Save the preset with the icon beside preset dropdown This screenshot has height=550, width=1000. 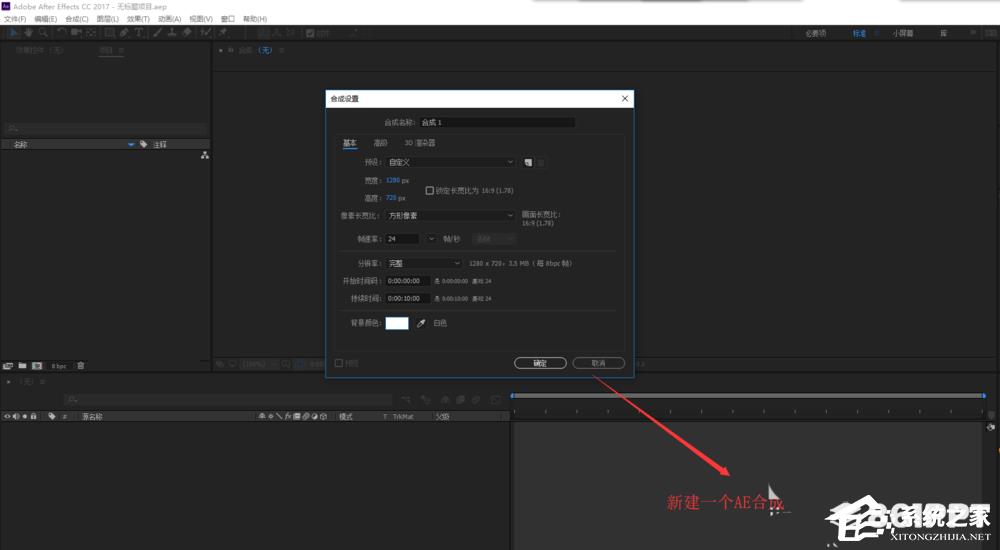(528, 163)
